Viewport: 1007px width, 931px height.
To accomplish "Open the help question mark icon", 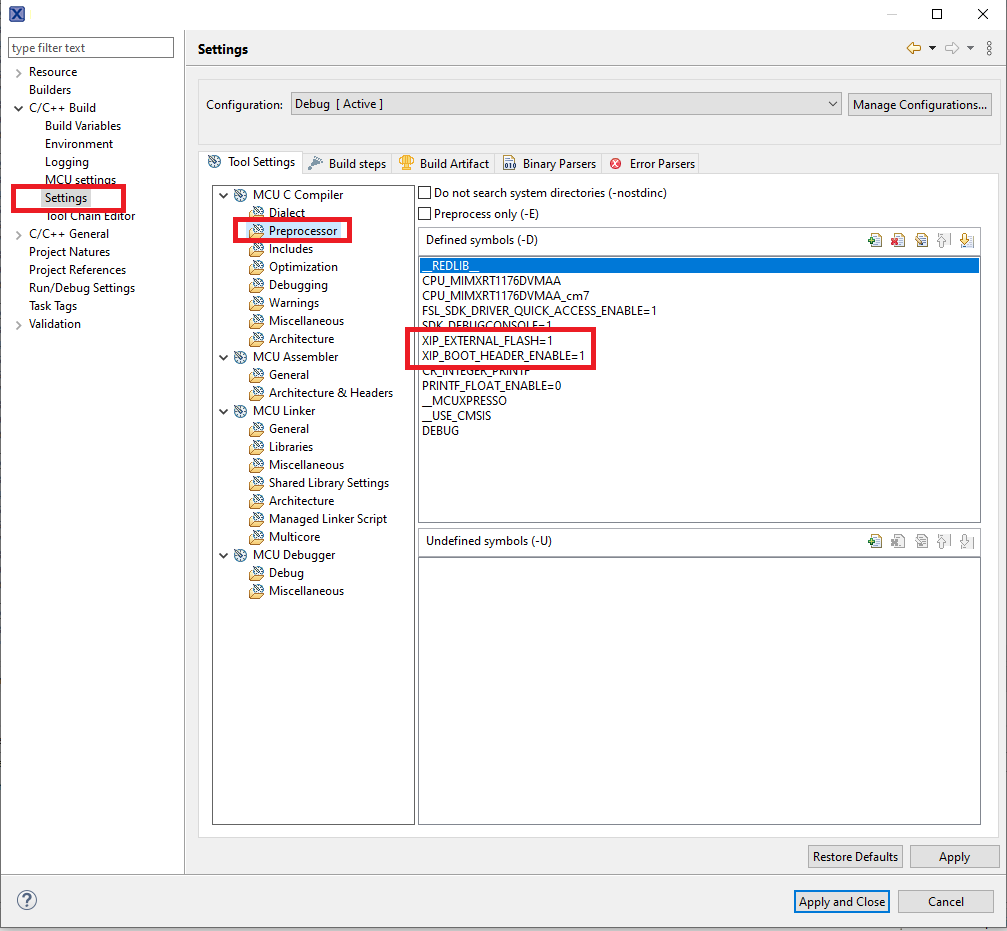I will point(27,900).
